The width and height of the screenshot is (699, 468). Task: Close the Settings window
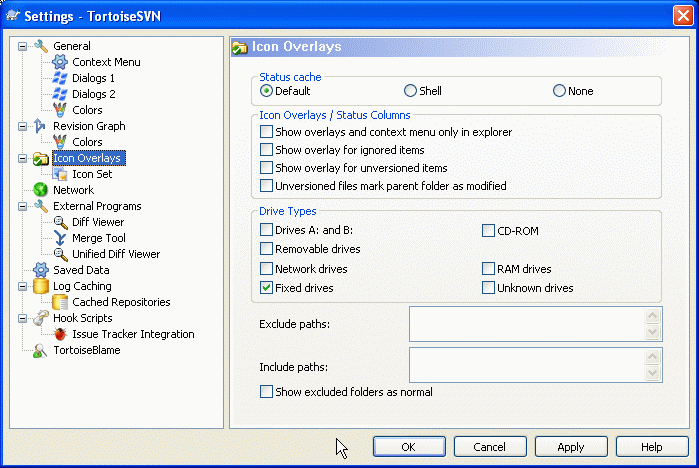(x=683, y=16)
